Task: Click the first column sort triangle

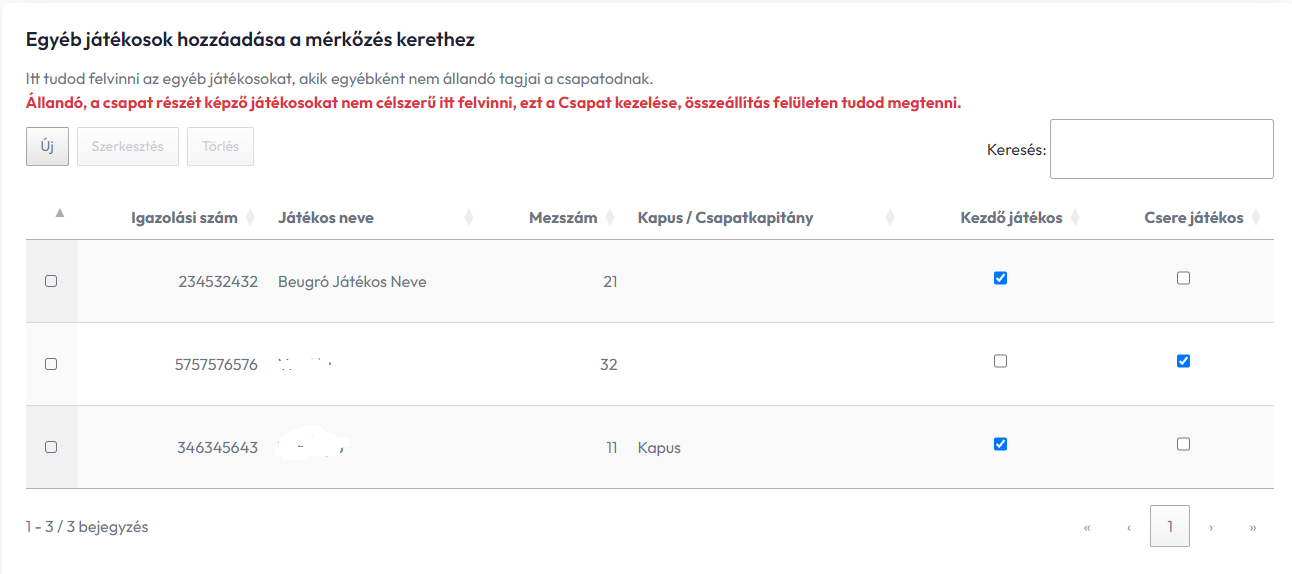Action: click(x=59, y=213)
